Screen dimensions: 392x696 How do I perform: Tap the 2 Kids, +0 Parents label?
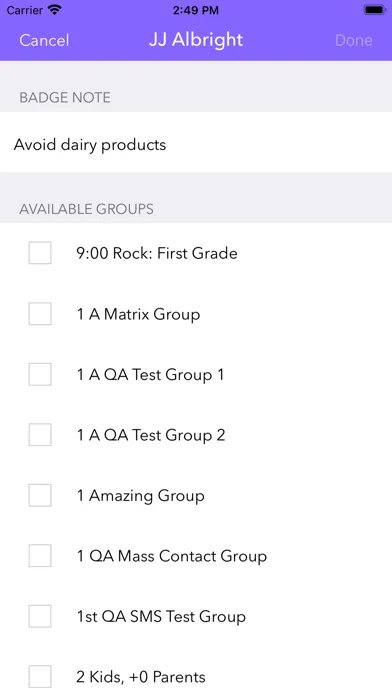141,677
